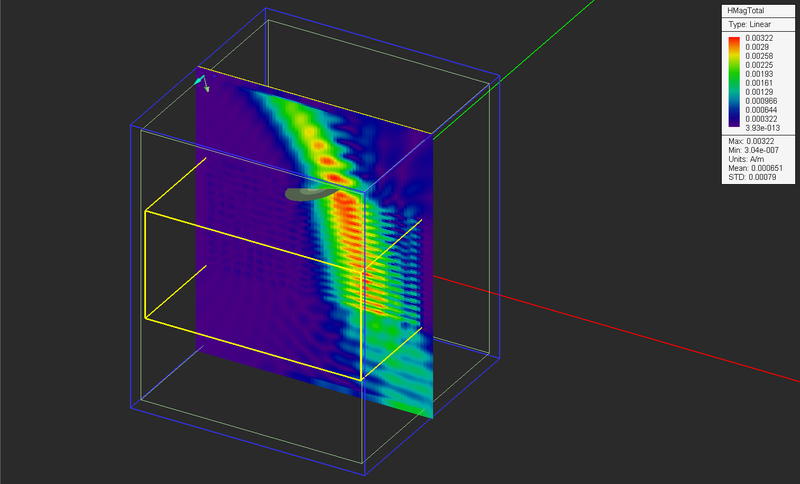Click the 3.93e-013 minimum scale value
This screenshot has width=800, height=484.
click(762, 128)
